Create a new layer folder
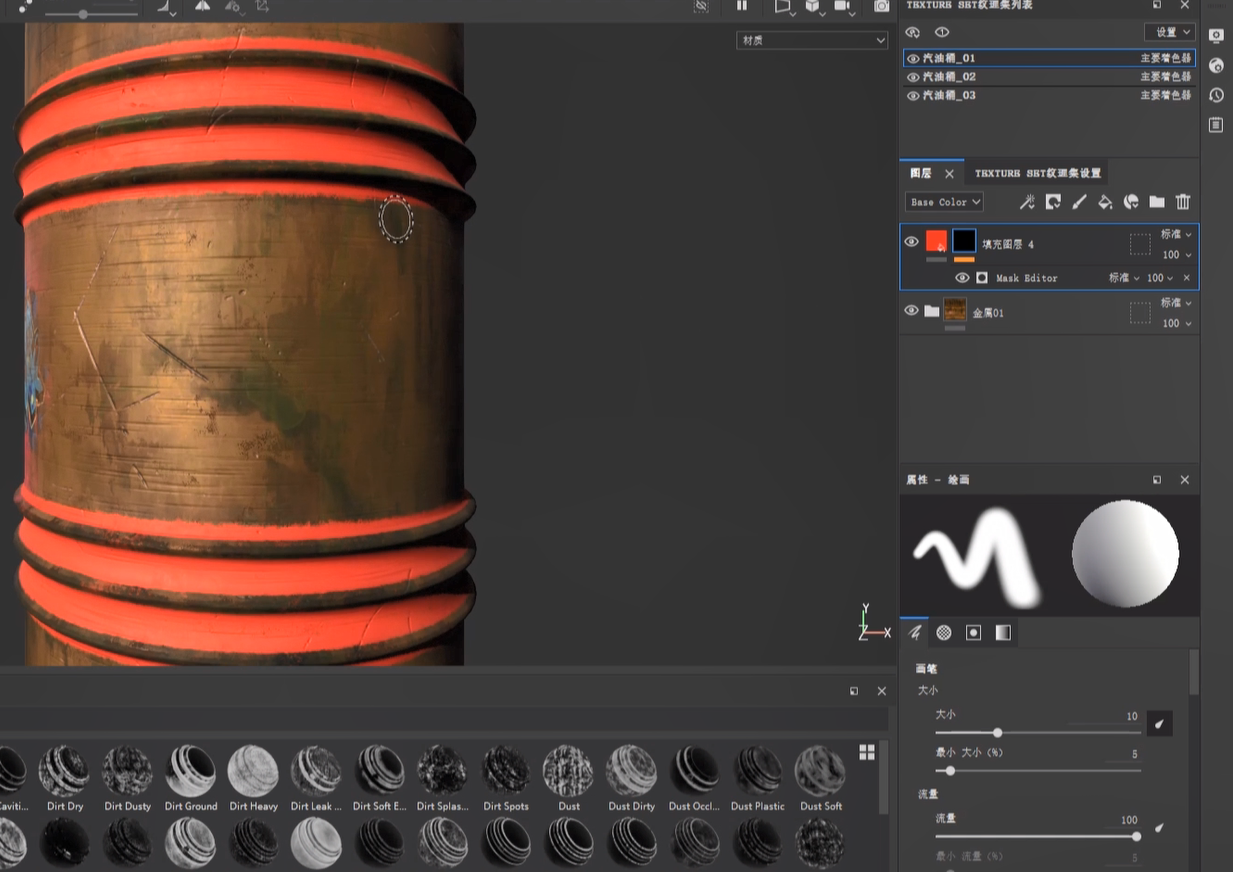The width and height of the screenshot is (1233, 872). tap(1157, 202)
